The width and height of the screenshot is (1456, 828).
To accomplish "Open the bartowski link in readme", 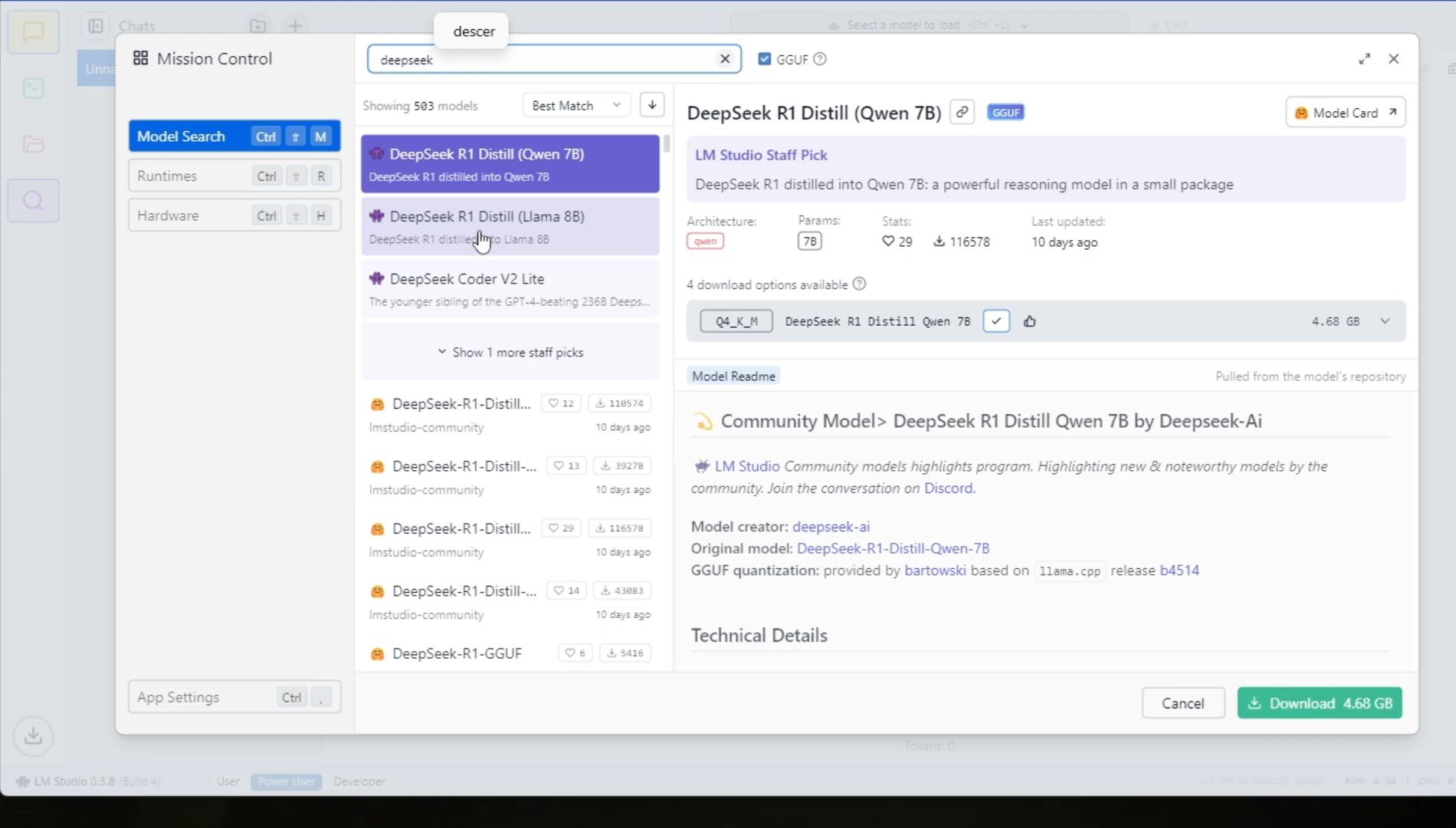I will (935, 570).
